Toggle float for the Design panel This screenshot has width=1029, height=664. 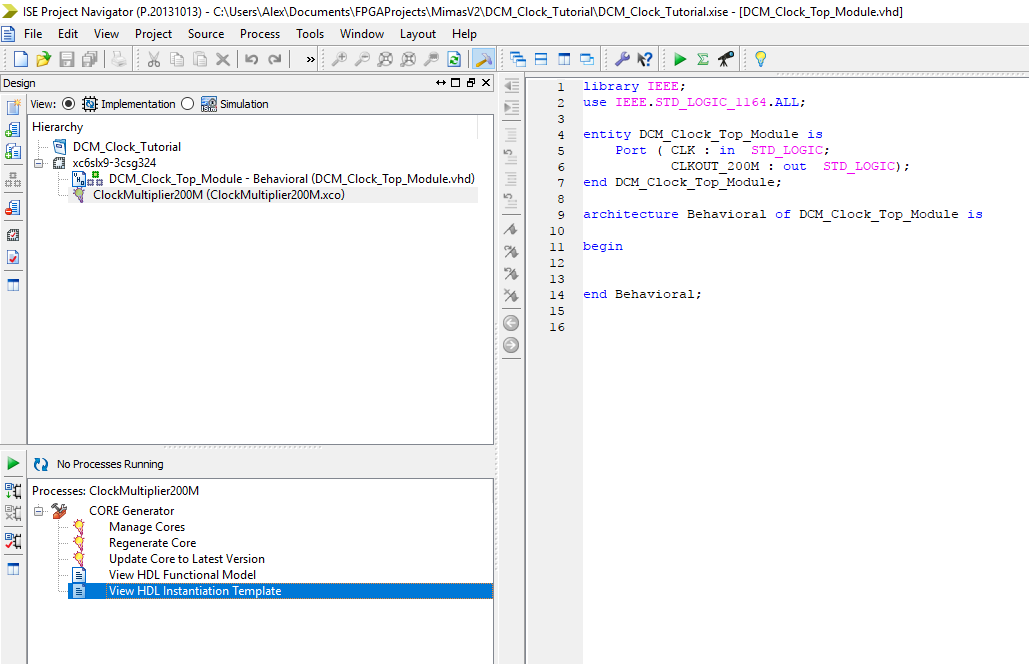point(471,83)
